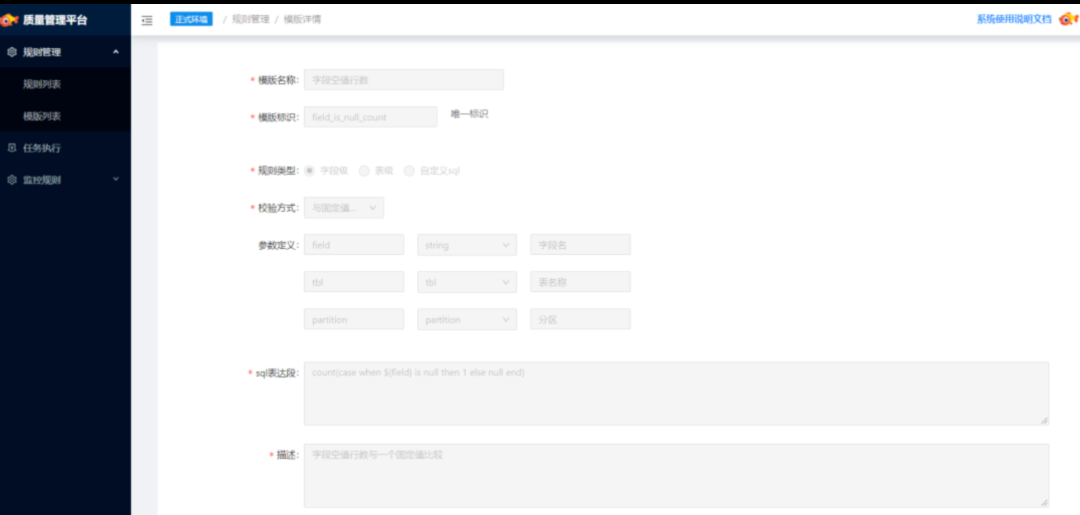Go to 规则列表 in the sidebar

click(42, 84)
